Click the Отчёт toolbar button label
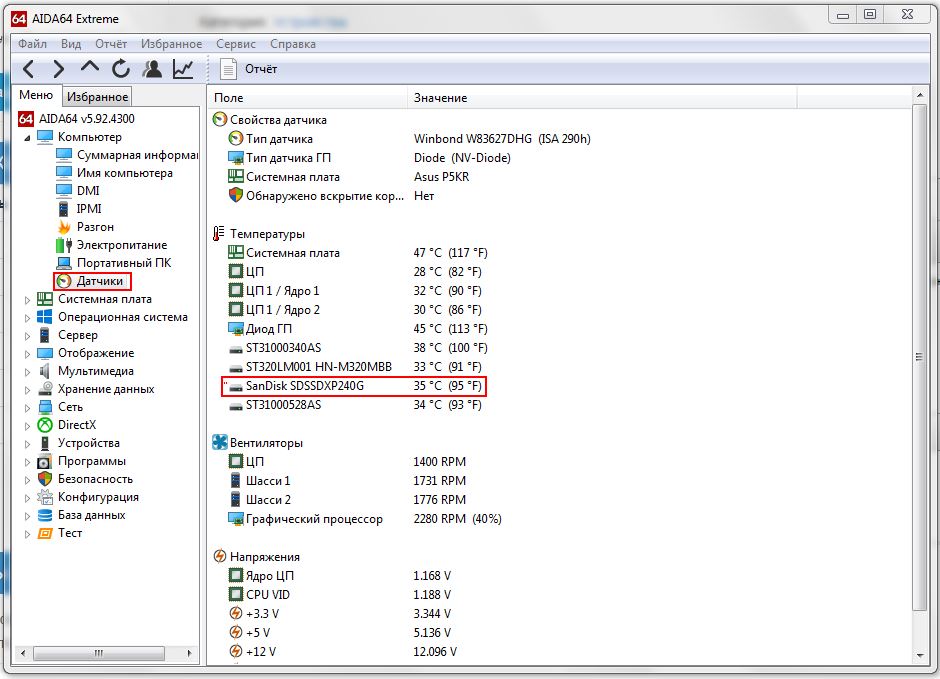Screen dimensions: 940x679 click(x=261, y=69)
